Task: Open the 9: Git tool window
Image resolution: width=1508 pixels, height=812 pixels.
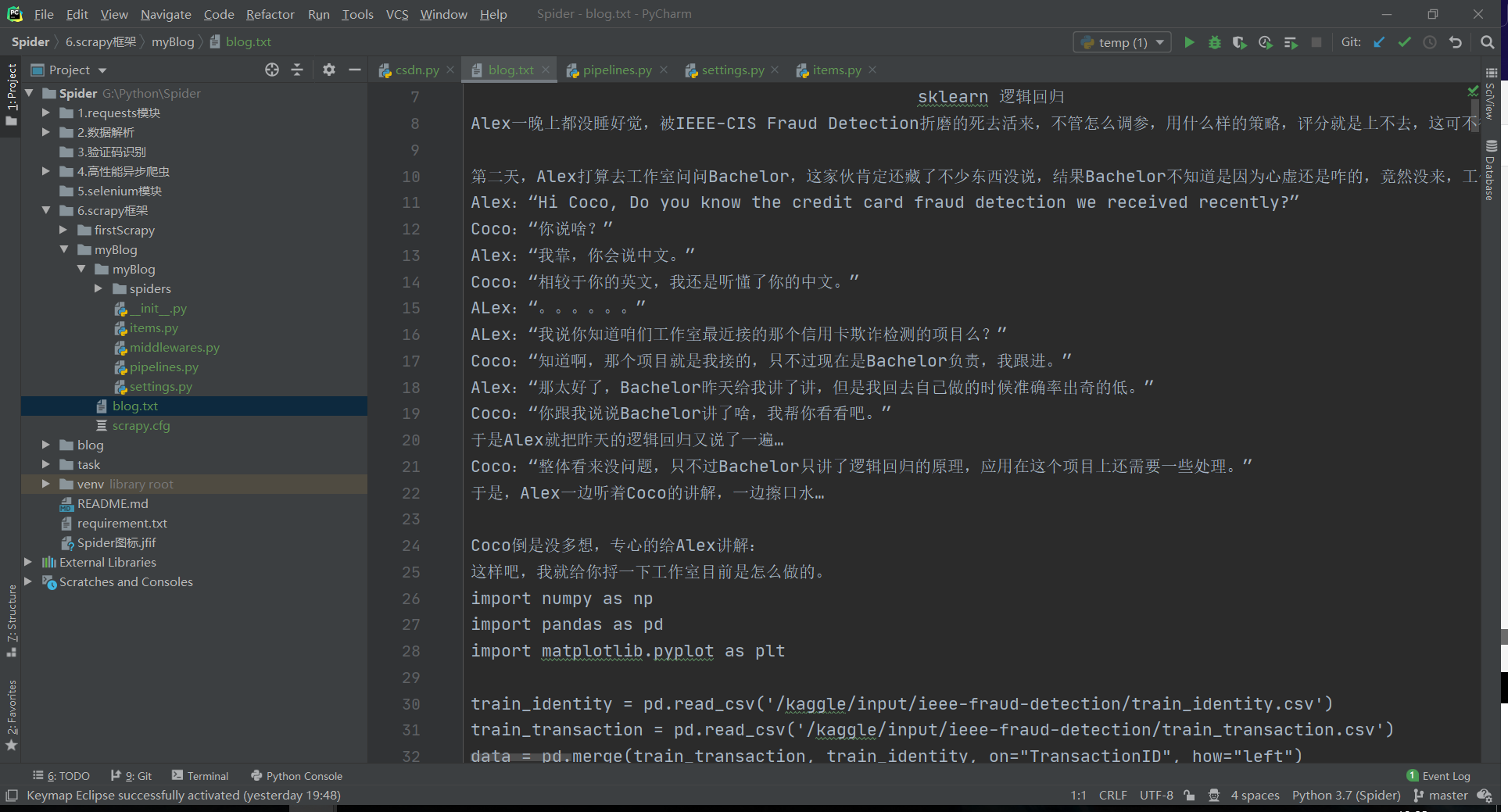Action: 131,776
